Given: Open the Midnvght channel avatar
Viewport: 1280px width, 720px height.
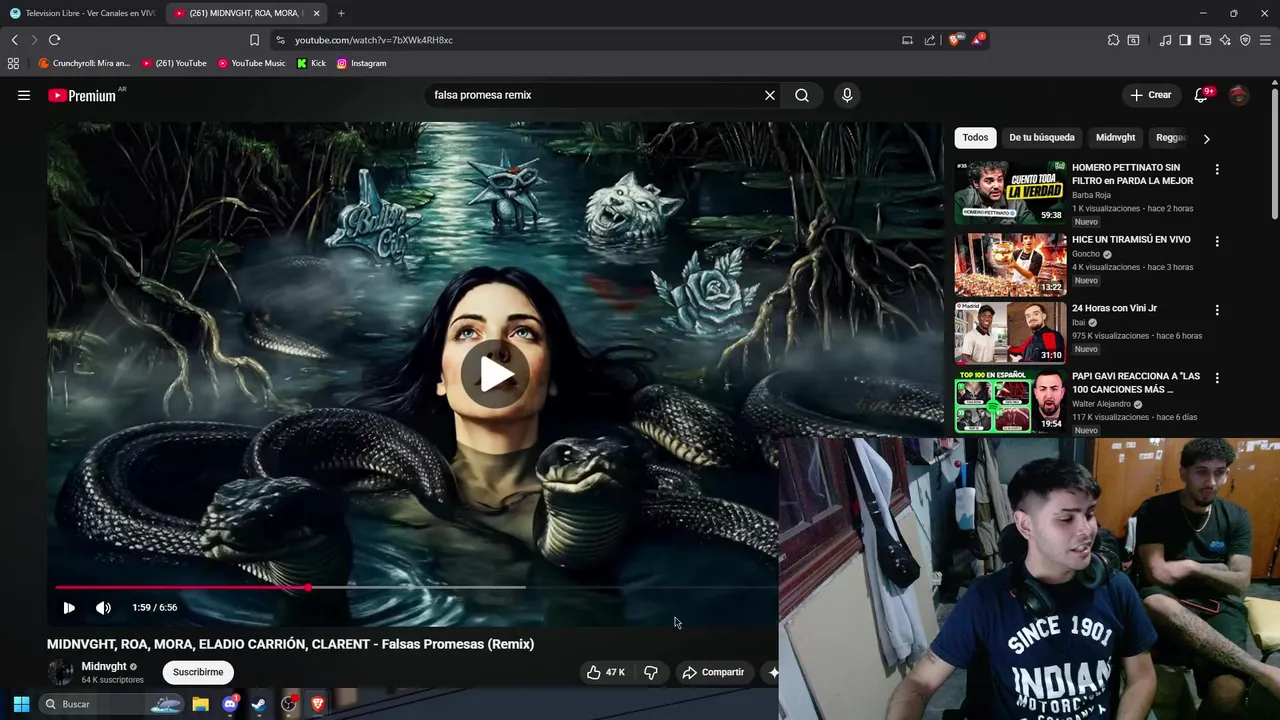Looking at the screenshot, I should (x=61, y=672).
